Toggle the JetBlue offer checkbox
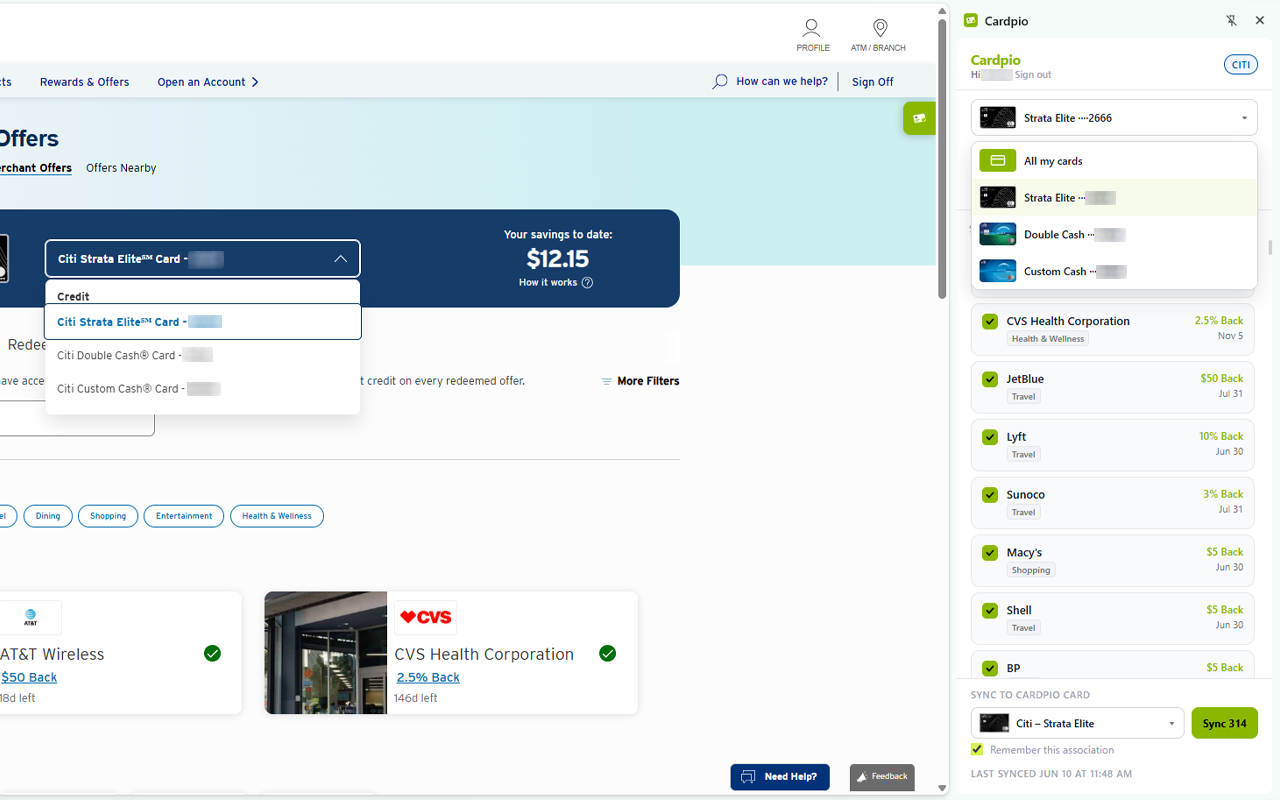Image resolution: width=1280 pixels, height=800 pixels. [x=990, y=380]
